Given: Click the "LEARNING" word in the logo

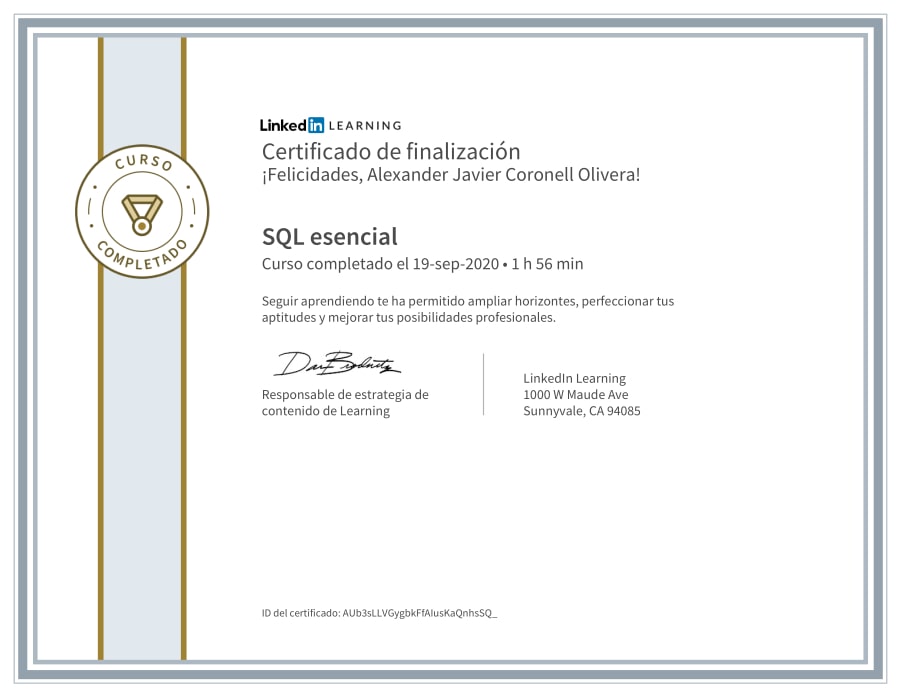Looking at the screenshot, I should coord(365,126).
